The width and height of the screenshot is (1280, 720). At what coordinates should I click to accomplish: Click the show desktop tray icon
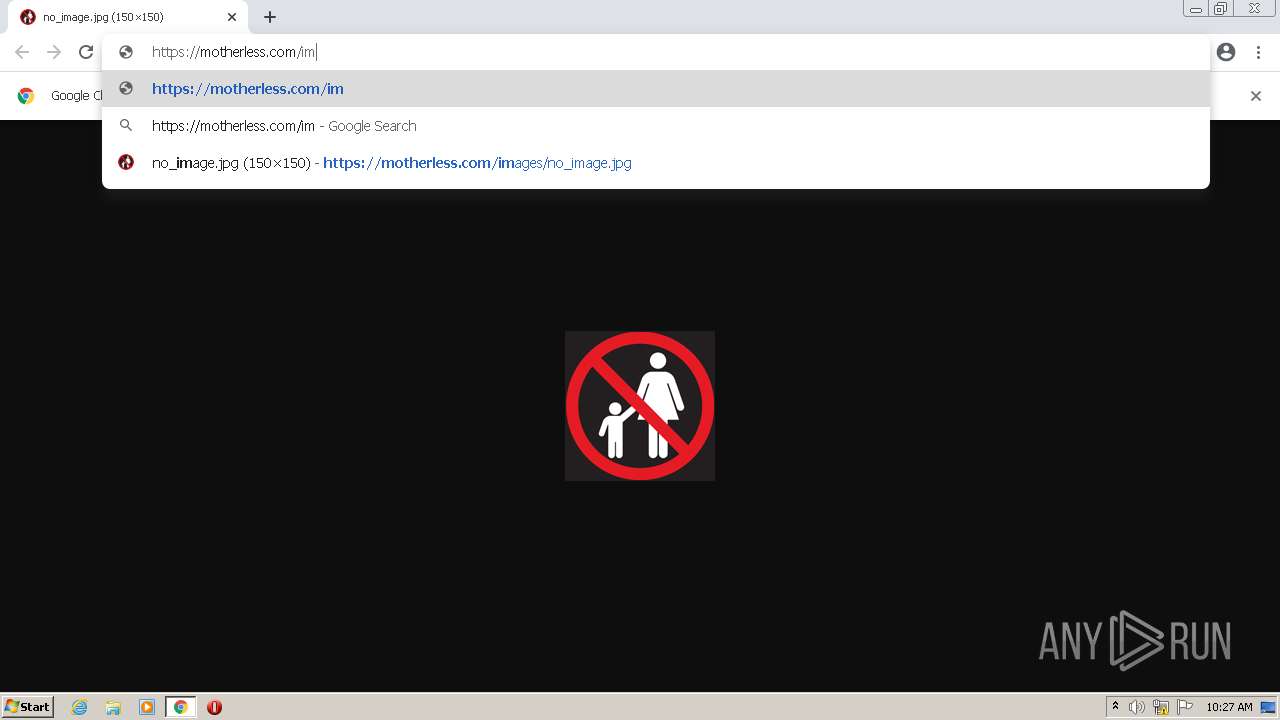tap(1268, 707)
